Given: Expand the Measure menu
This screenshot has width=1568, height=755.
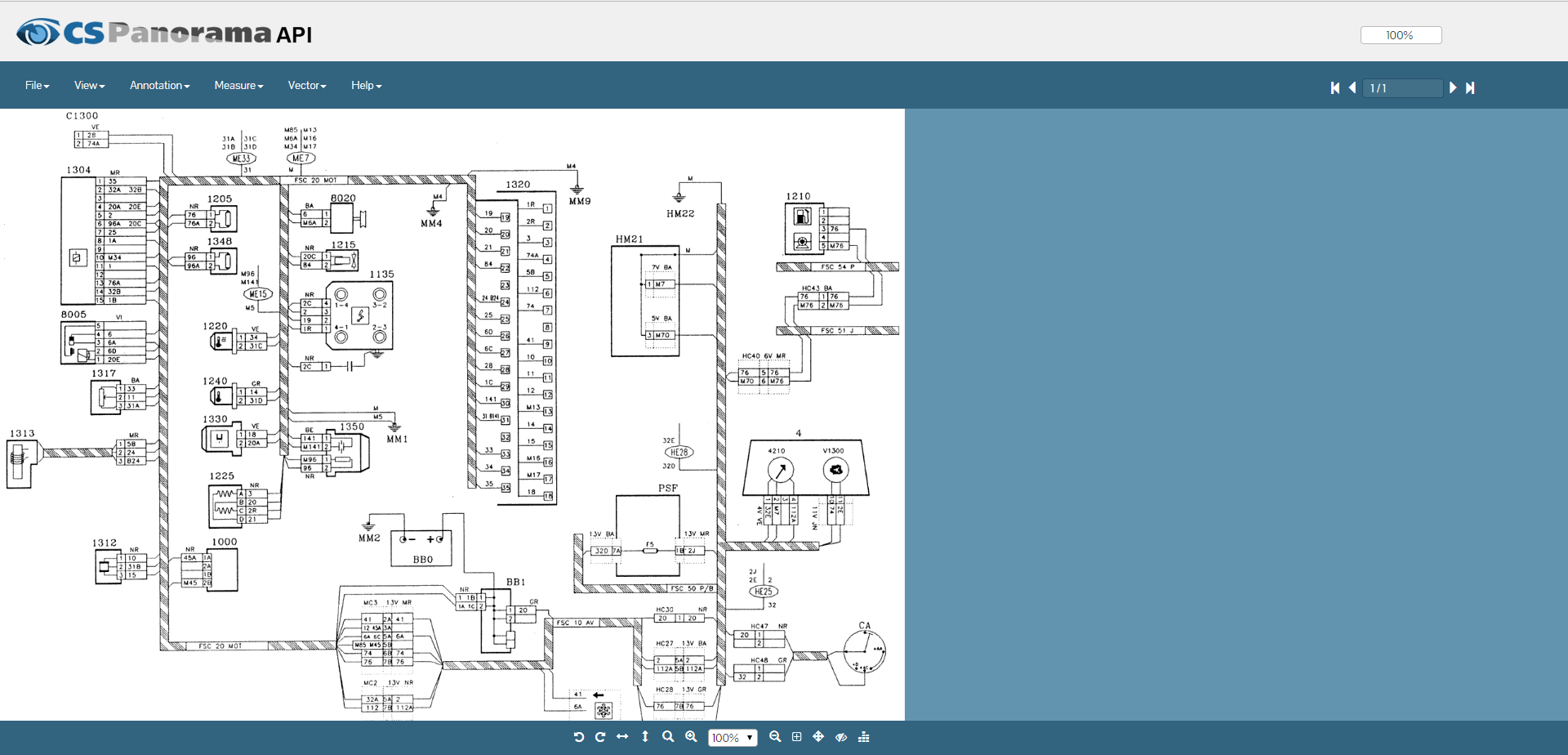Looking at the screenshot, I should coord(238,86).
